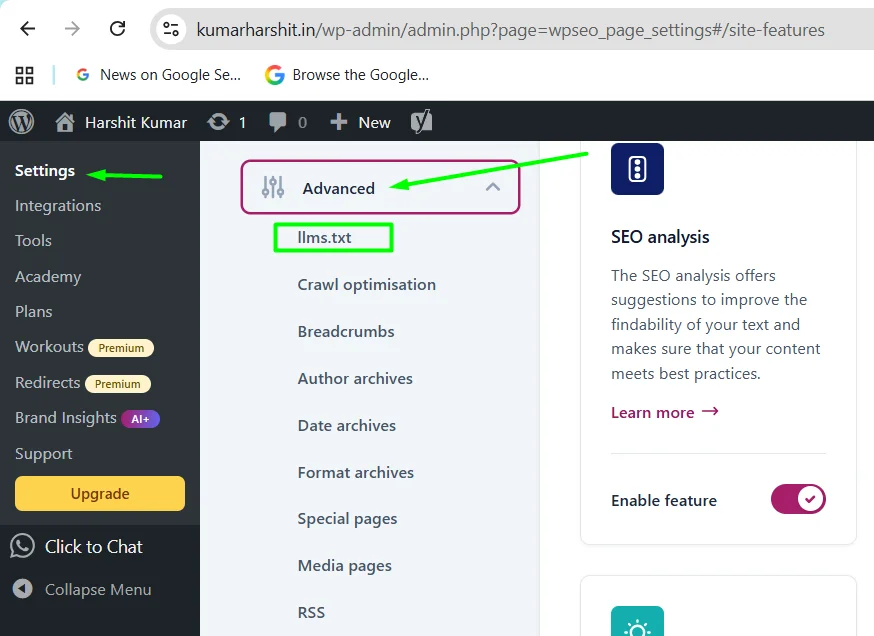The width and height of the screenshot is (874, 636).
Task: Click the browser reload button
Action: tap(118, 29)
